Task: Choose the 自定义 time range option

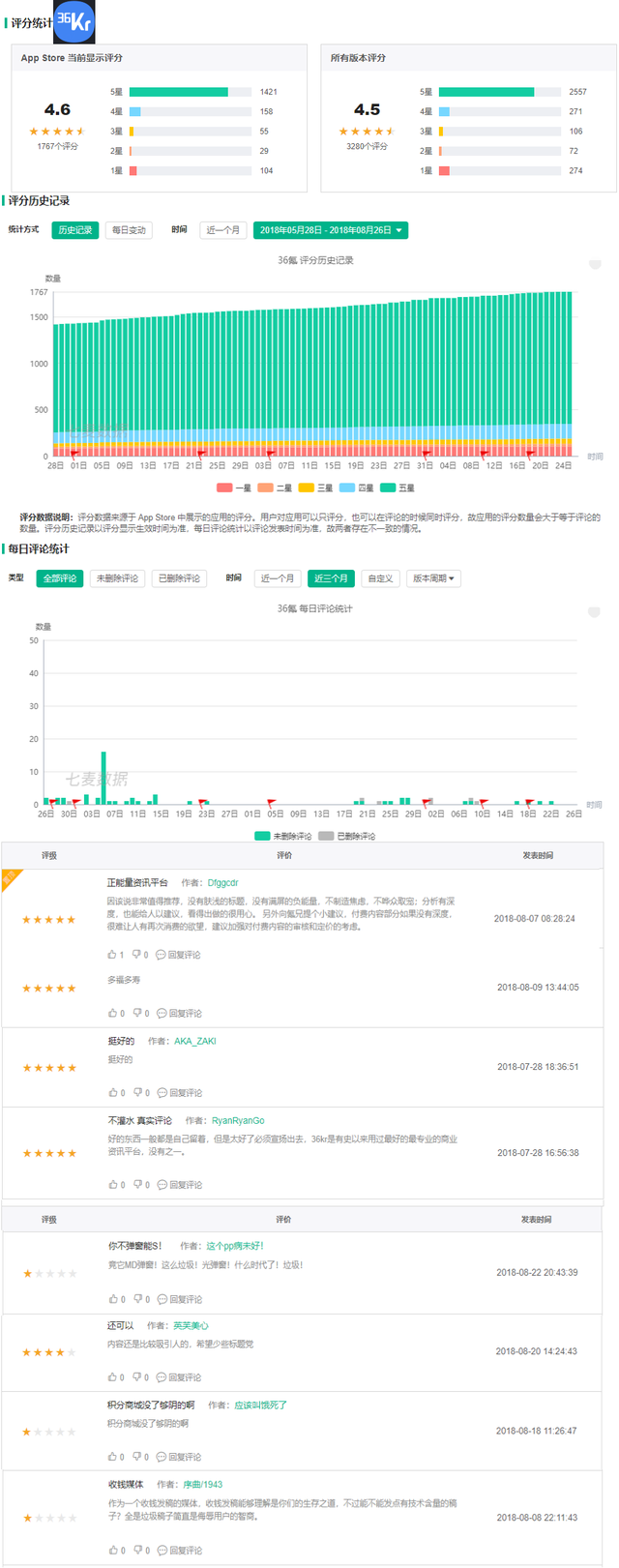Action: 380,578
